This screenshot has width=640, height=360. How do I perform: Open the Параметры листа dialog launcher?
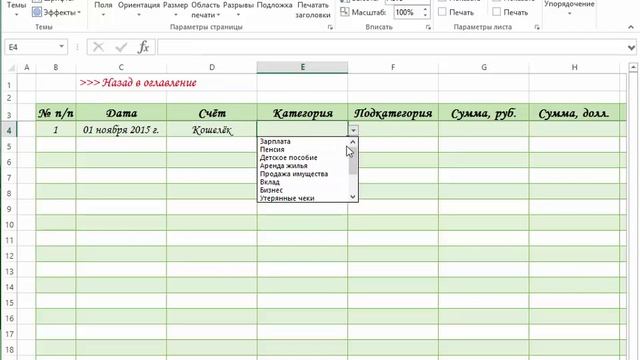pos(537,27)
